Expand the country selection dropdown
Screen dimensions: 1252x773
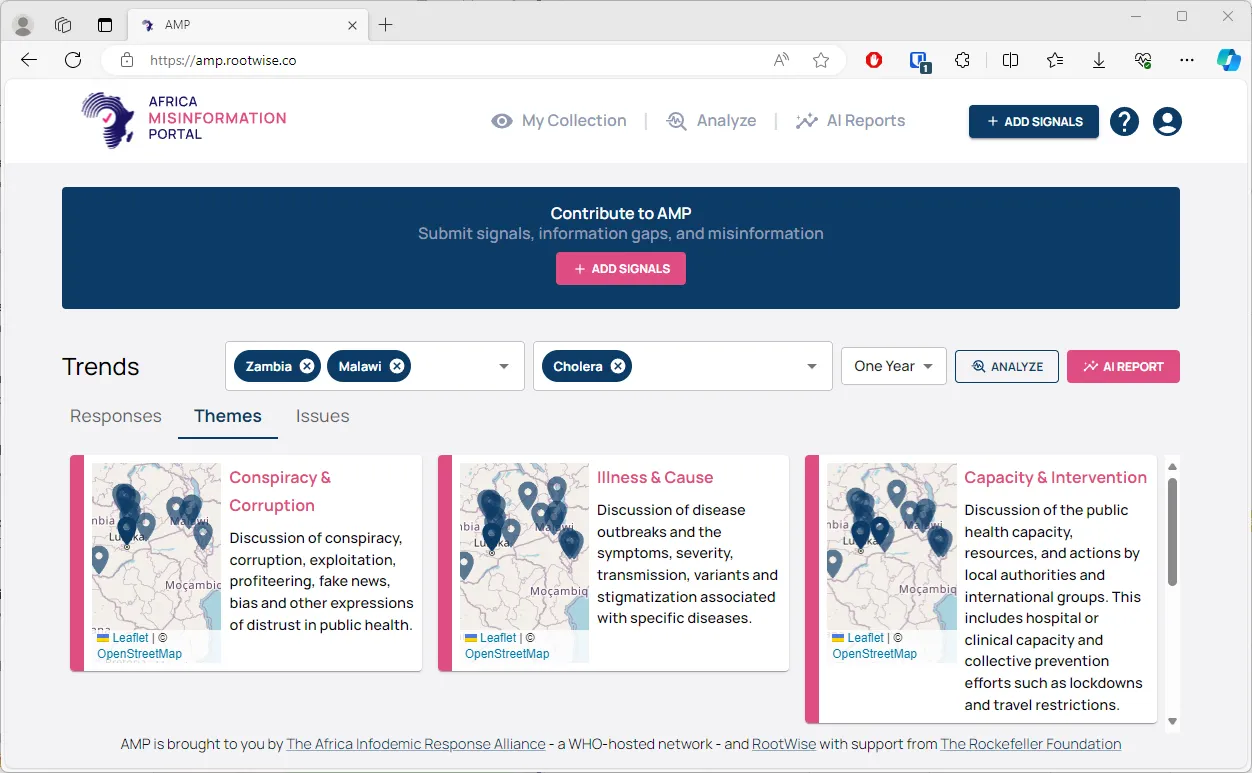coord(504,366)
